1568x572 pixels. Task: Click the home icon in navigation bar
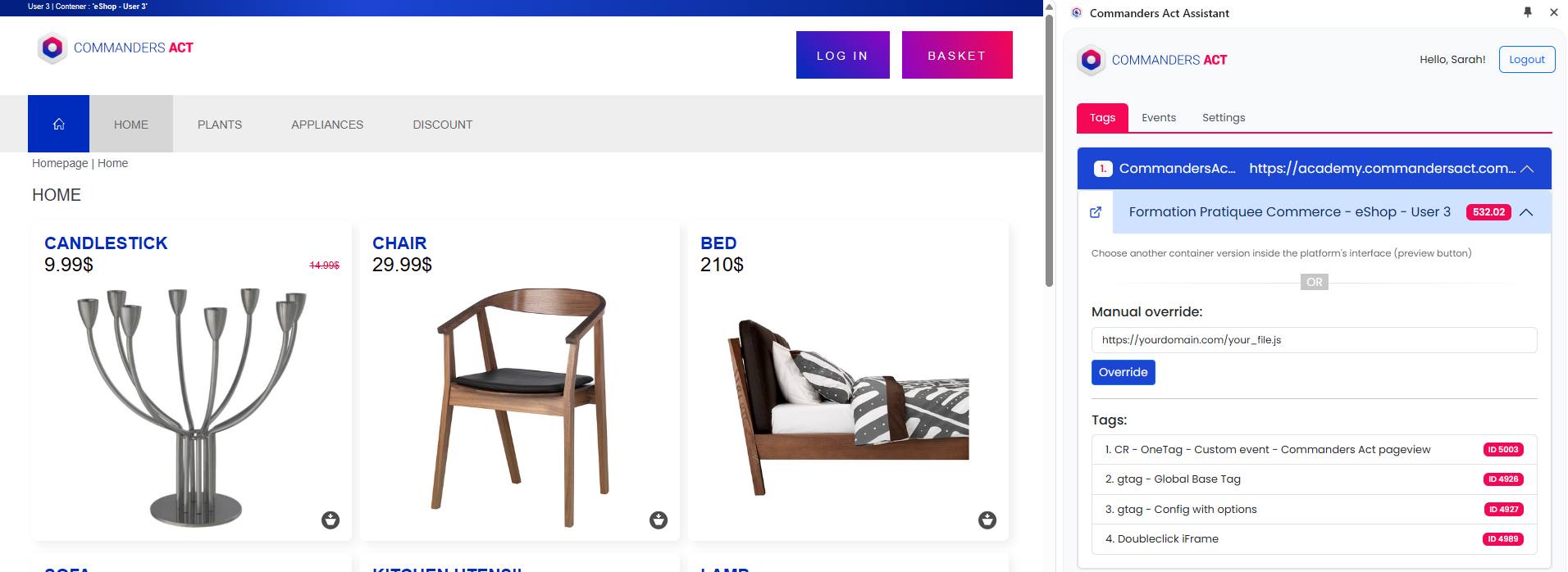coord(58,124)
